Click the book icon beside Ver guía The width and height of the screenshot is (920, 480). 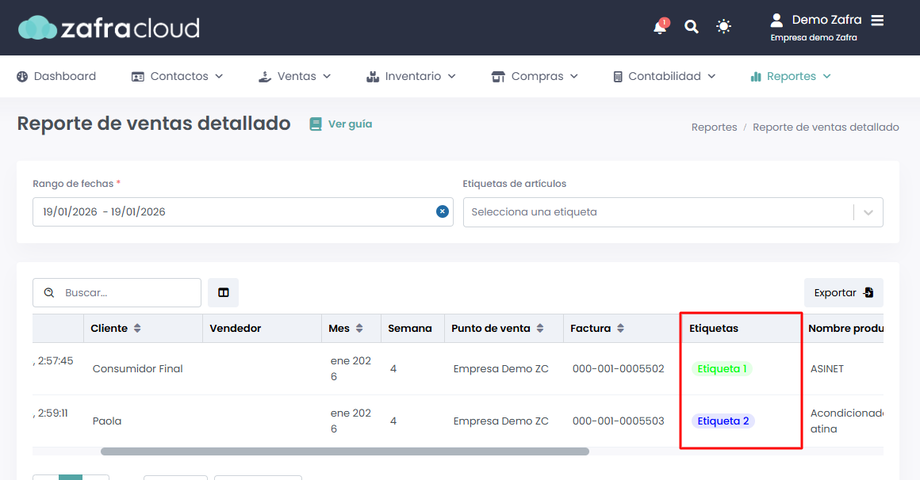tap(316, 124)
